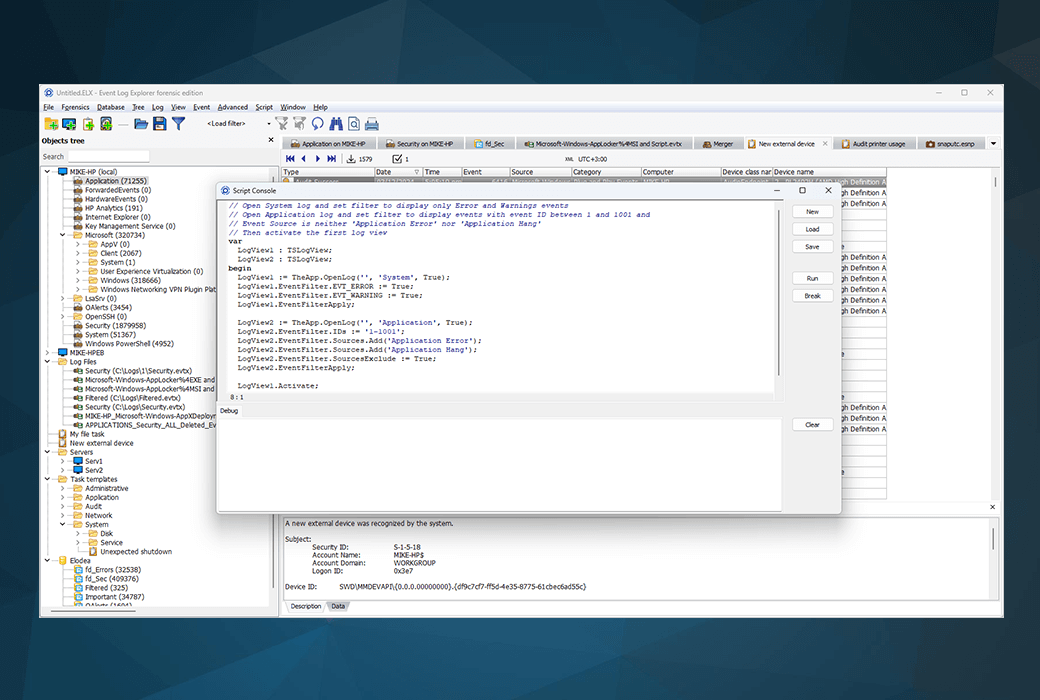Open log file with folder icon

pos(141,124)
